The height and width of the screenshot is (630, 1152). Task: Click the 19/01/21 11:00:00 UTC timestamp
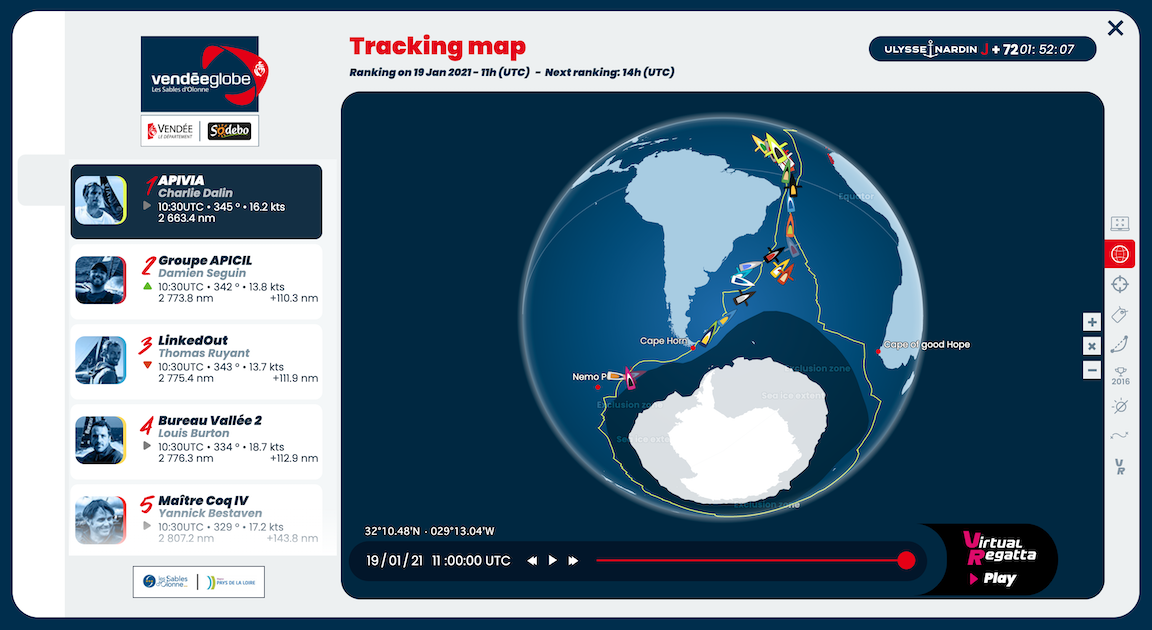(x=438, y=561)
